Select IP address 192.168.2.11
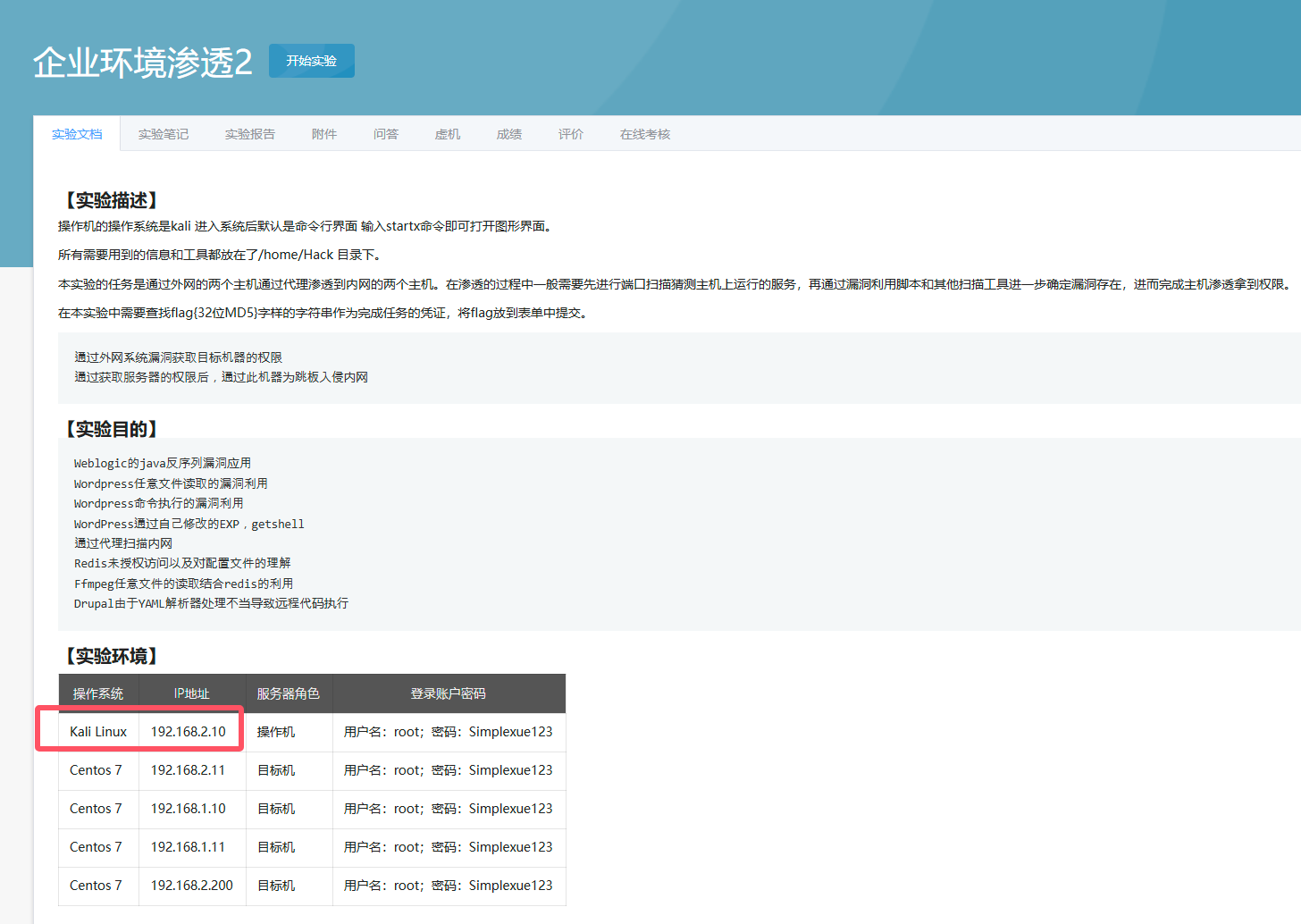The height and width of the screenshot is (924, 1301). pos(189,770)
